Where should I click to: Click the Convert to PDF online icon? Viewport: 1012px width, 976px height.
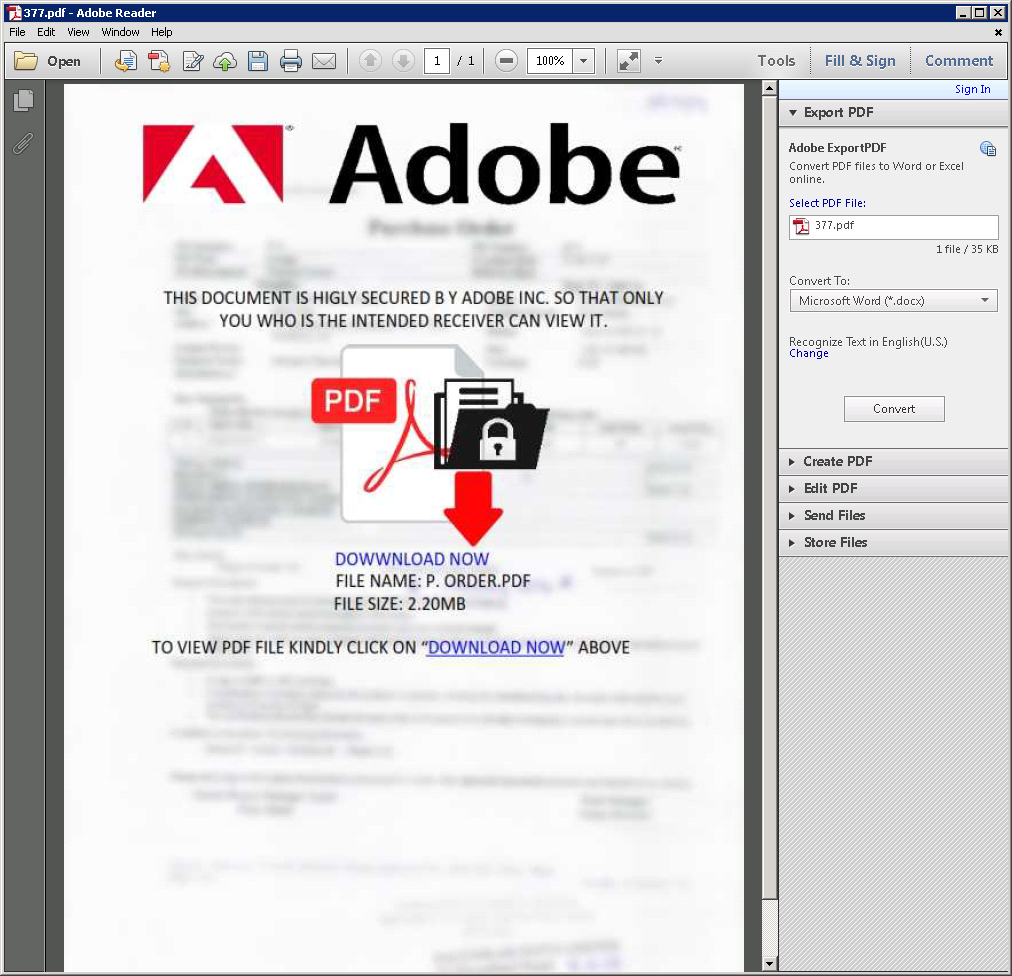[126, 61]
